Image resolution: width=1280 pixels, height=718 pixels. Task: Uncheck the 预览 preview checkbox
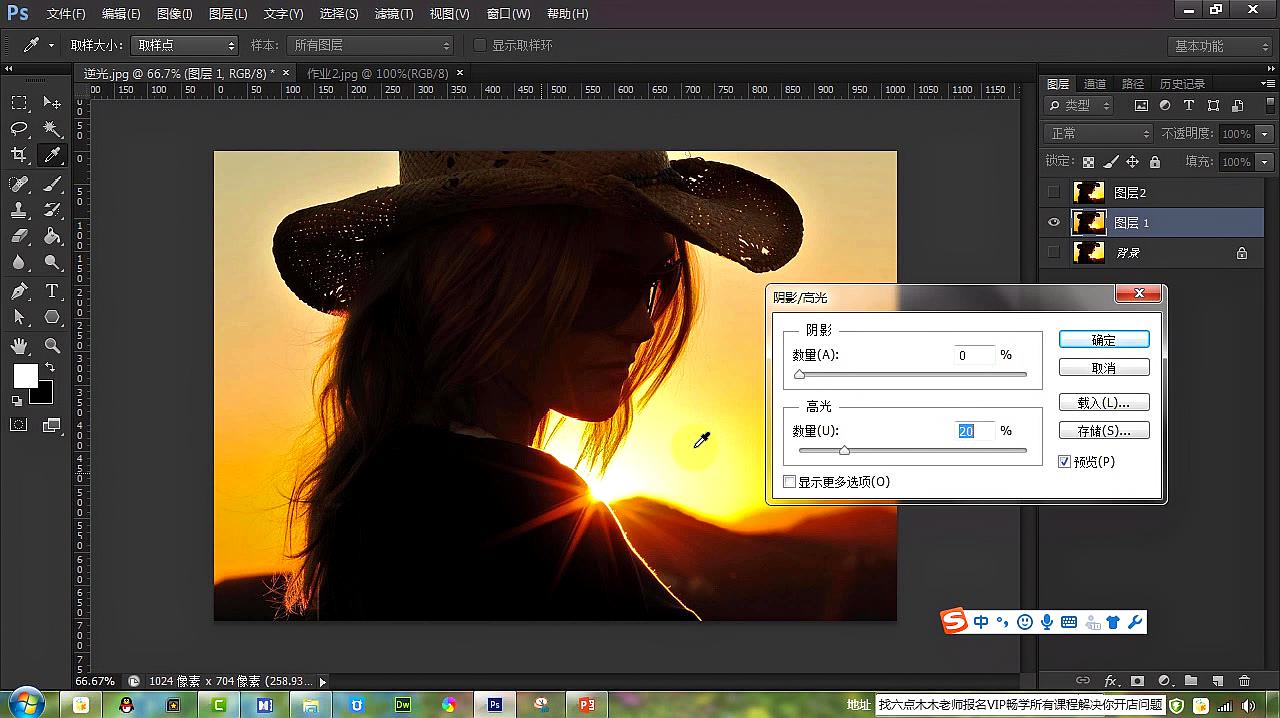1065,462
